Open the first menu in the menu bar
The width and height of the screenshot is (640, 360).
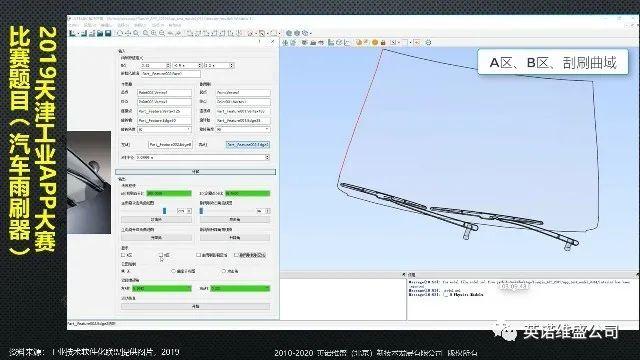coord(72,25)
